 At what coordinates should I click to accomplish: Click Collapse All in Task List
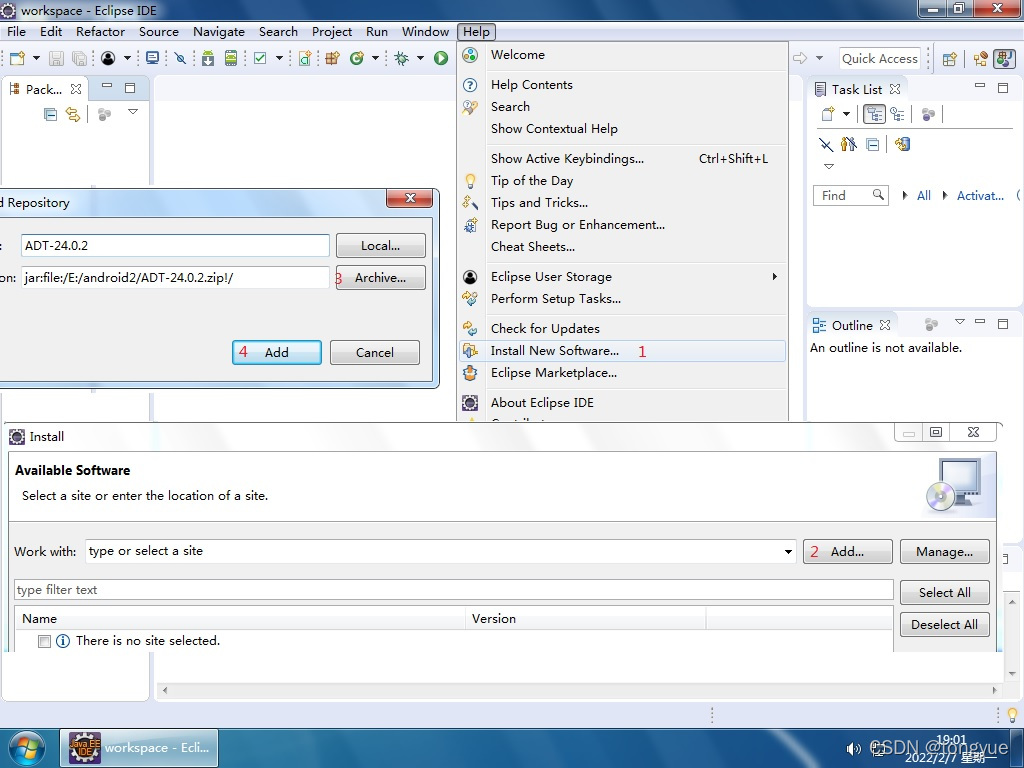pos(872,144)
